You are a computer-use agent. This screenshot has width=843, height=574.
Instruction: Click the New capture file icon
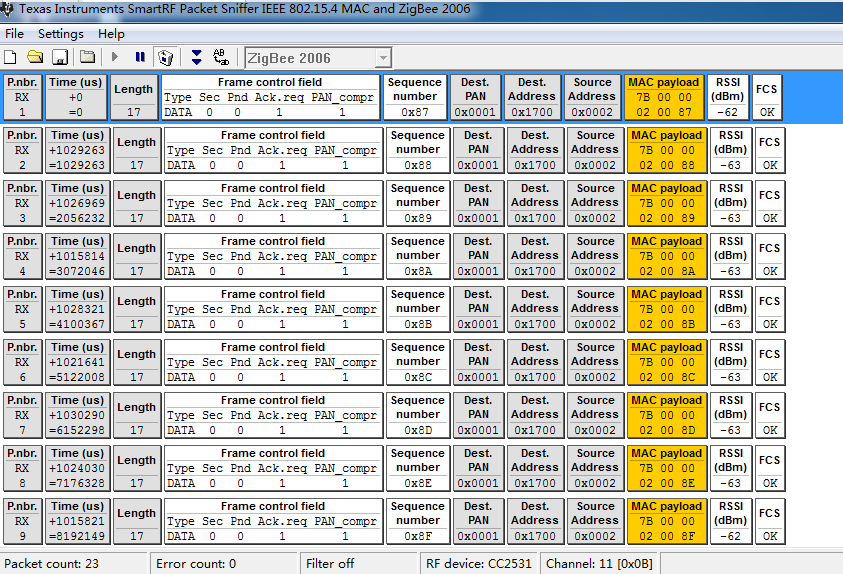(x=10, y=57)
